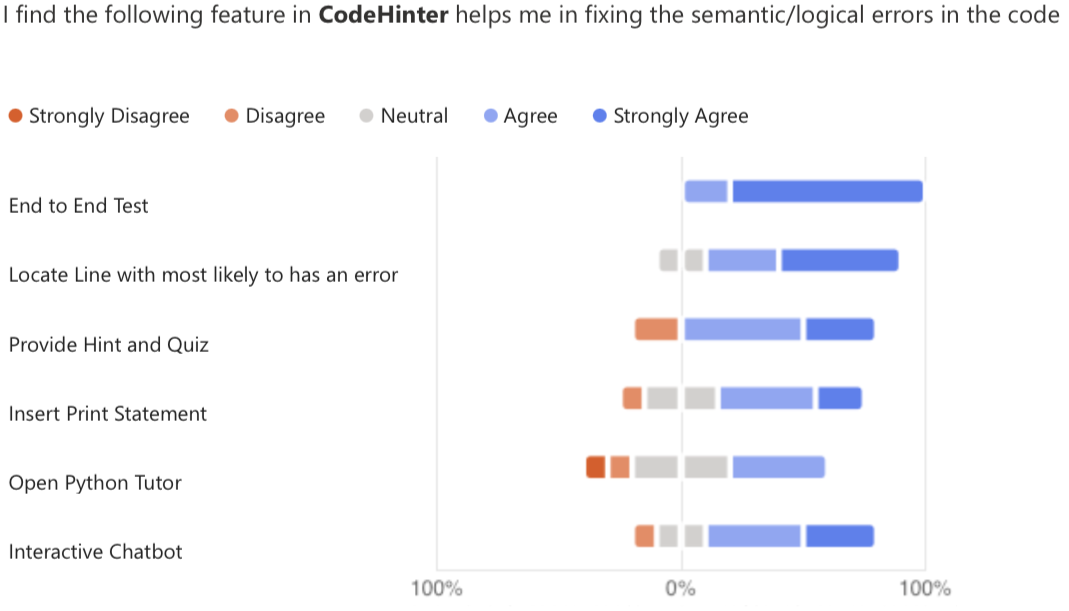
Task: Toggle the Disagree legend label
Action: click(285, 116)
